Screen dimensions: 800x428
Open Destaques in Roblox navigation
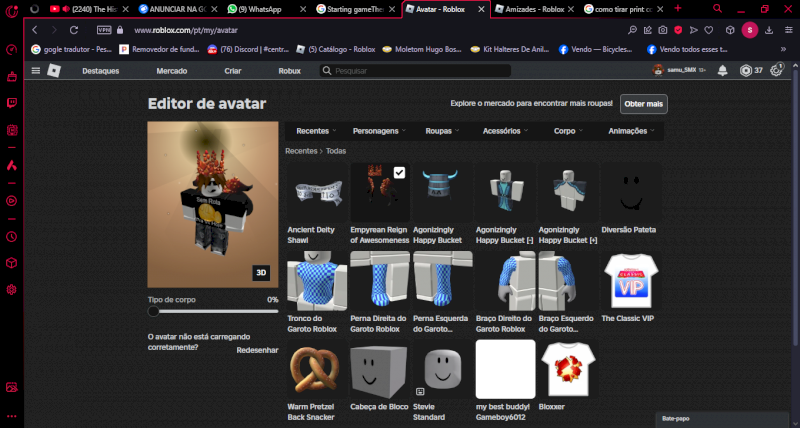[x=101, y=71]
